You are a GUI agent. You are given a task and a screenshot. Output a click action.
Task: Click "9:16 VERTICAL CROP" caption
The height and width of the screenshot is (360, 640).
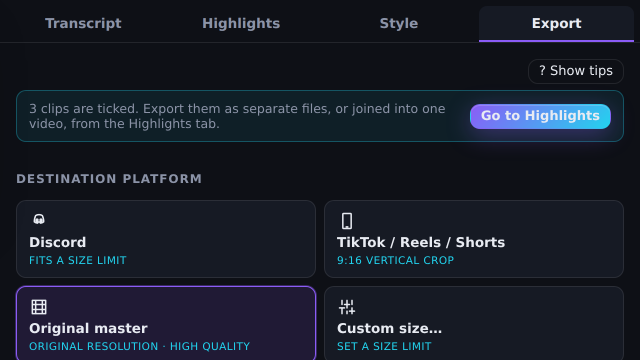pos(395,260)
